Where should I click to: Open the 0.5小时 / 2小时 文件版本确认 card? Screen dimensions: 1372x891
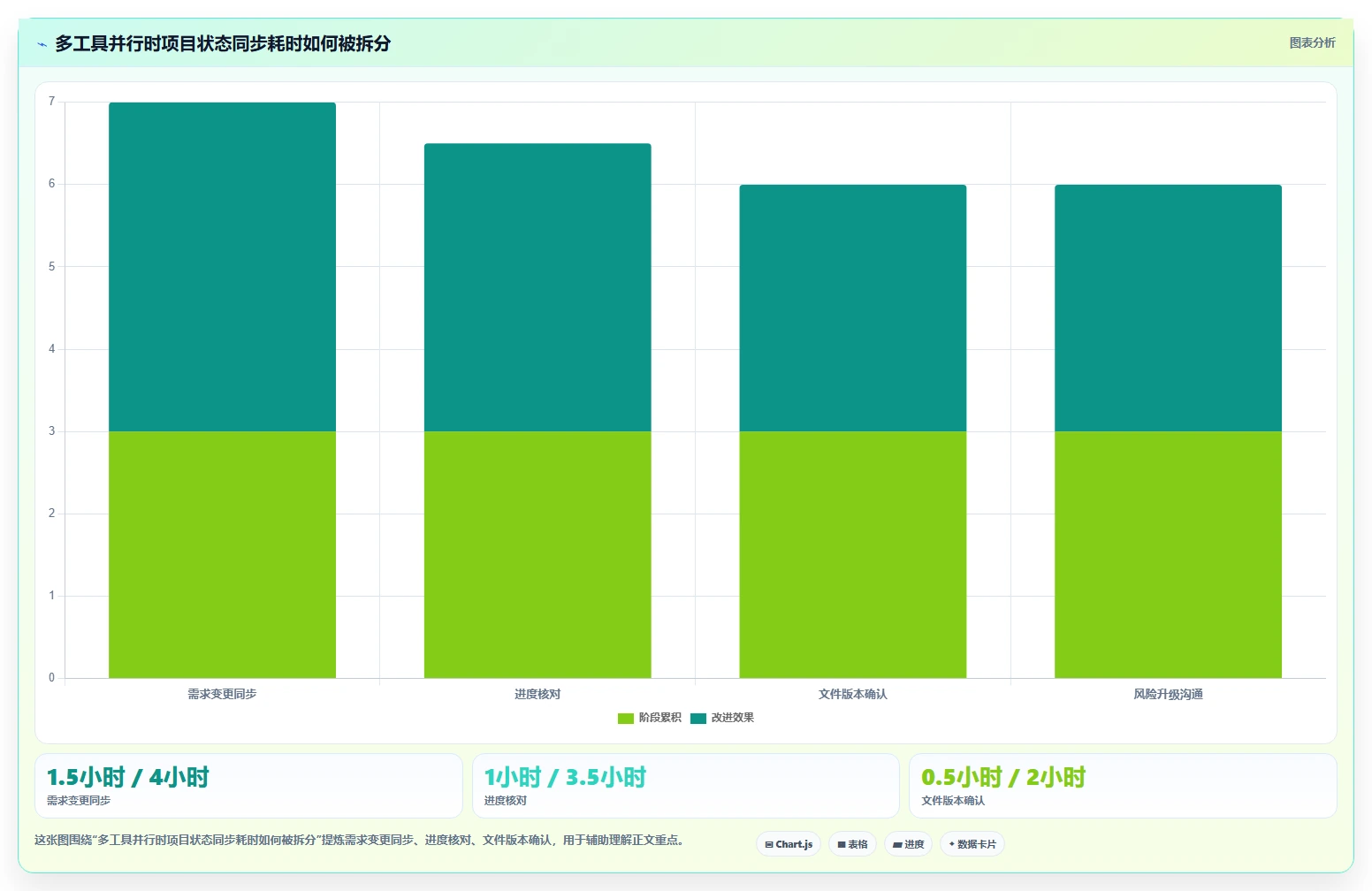1123,786
